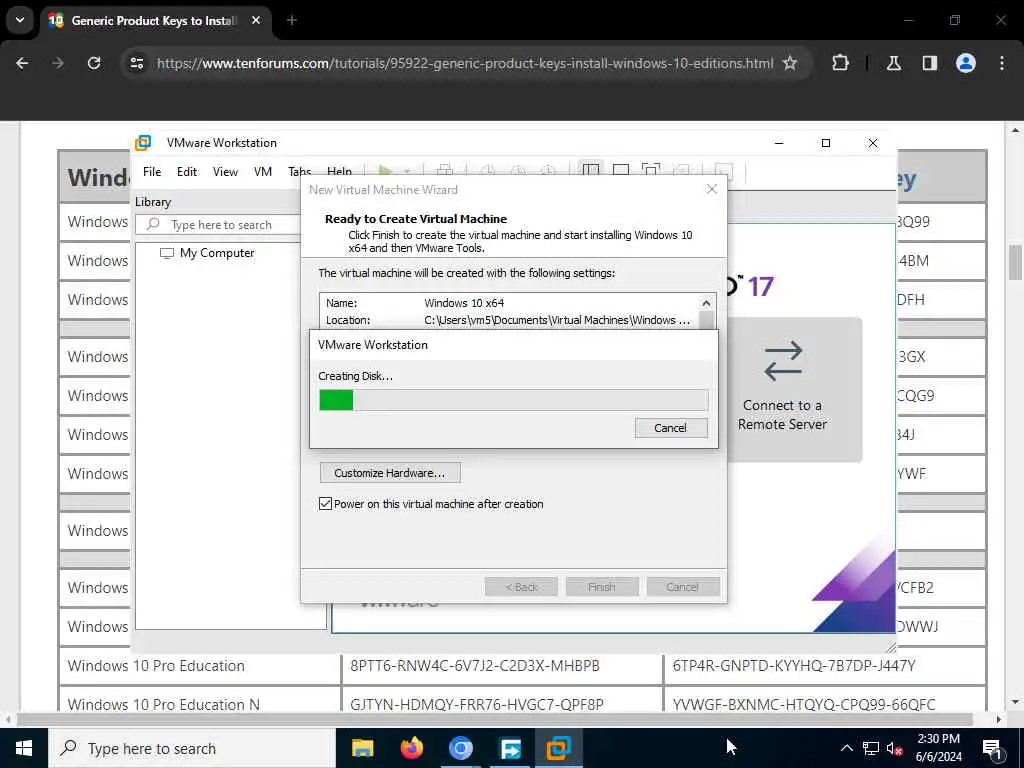Click the page scroll-down arrow

(x=1016, y=702)
